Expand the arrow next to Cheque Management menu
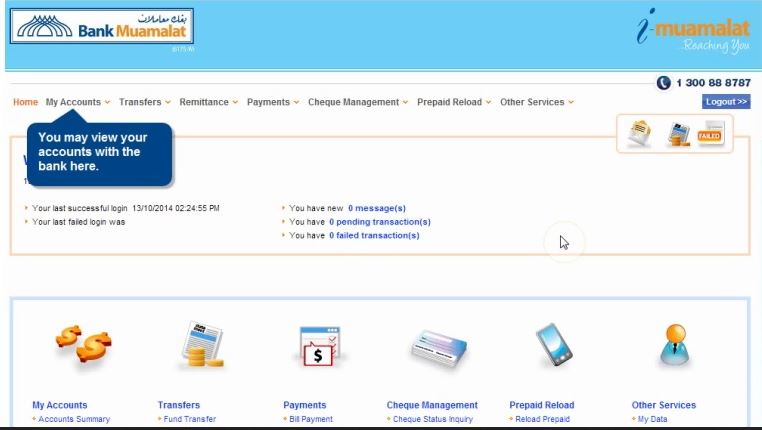This screenshot has height=430, width=762. click(x=405, y=103)
